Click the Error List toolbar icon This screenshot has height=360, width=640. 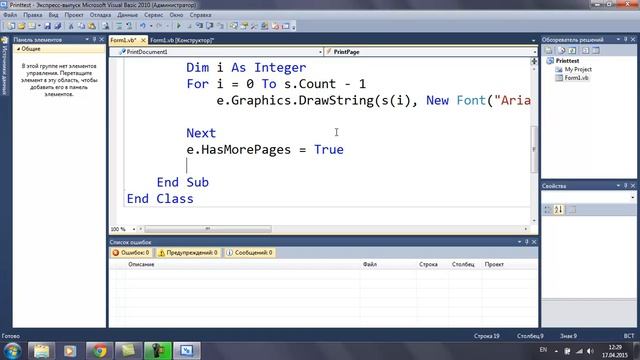(276, 26)
